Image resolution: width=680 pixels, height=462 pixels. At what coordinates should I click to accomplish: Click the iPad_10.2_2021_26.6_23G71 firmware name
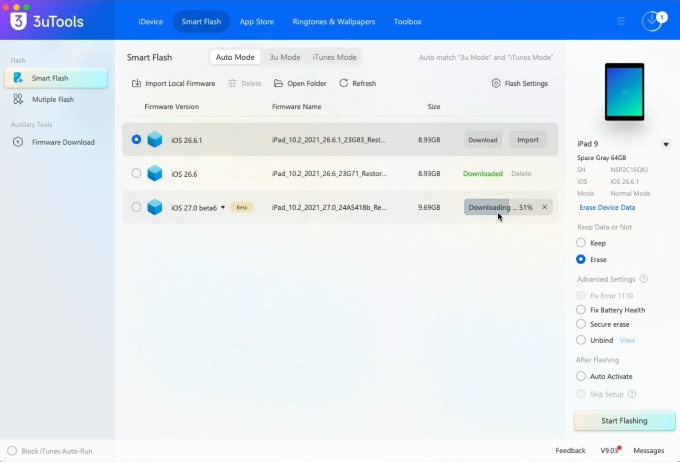pyautogui.click(x=330, y=174)
